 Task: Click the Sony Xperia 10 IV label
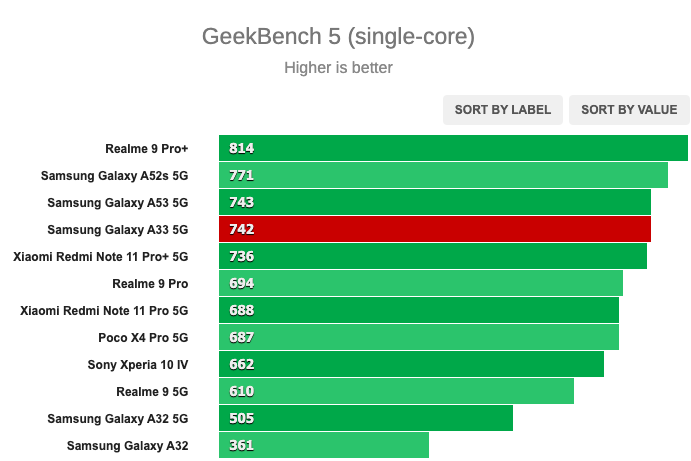pyautogui.click(x=137, y=364)
